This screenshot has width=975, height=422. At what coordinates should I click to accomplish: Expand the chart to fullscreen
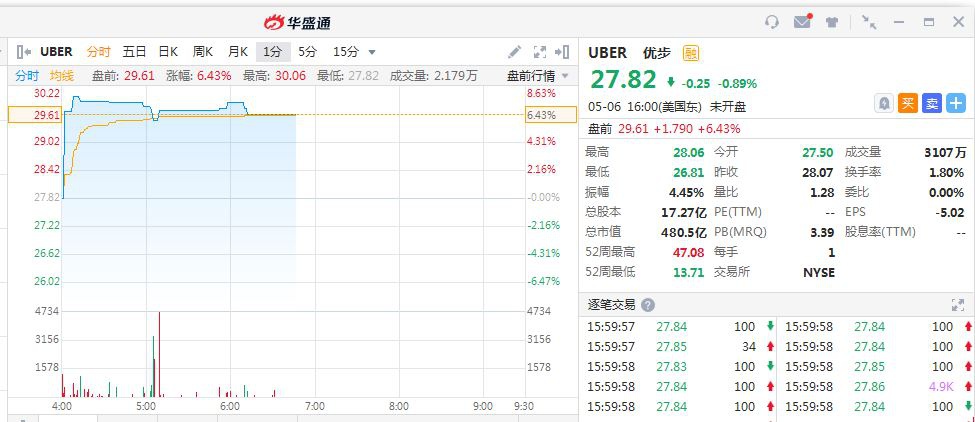pos(540,52)
